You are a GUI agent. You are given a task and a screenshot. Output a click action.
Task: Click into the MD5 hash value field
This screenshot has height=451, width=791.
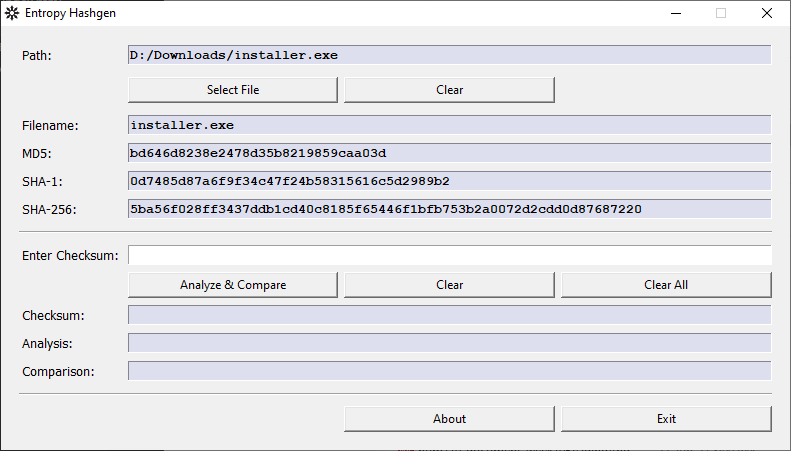(x=449, y=153)
